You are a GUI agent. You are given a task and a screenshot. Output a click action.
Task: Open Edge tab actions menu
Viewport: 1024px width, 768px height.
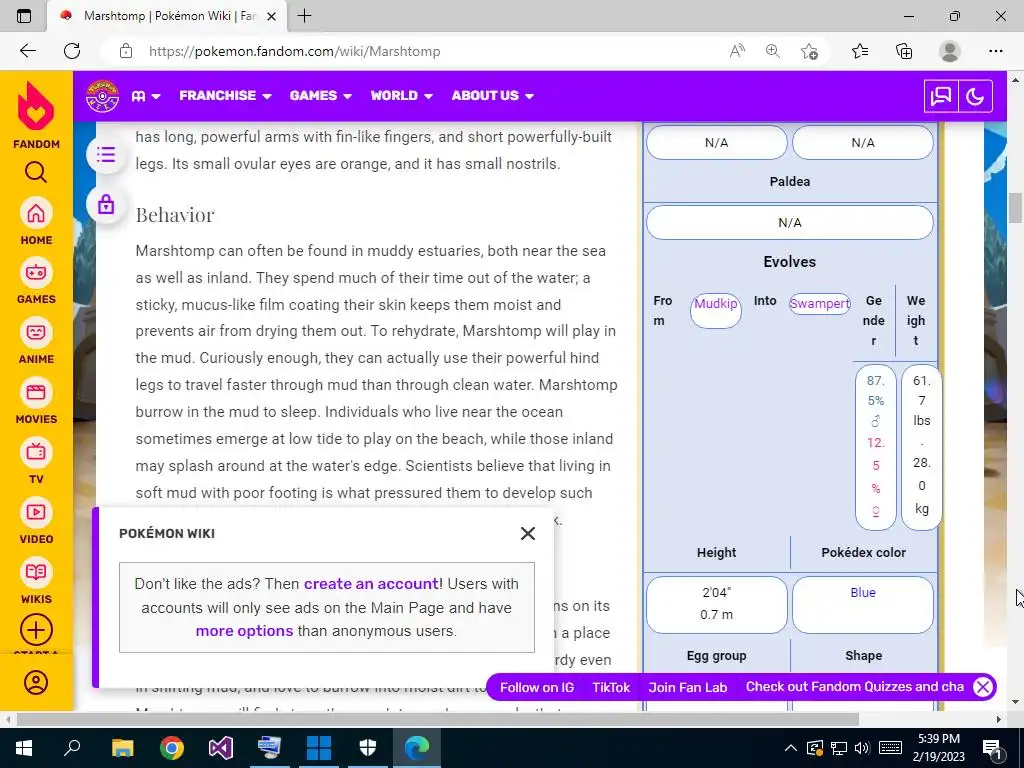pyautogui.click(x=24, y=16)
